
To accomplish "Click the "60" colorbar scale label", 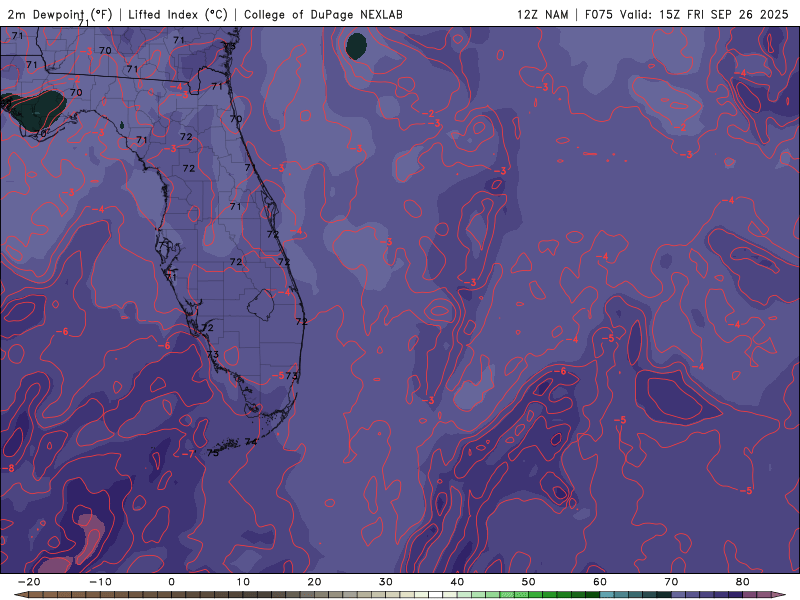I will pos(600,582).
